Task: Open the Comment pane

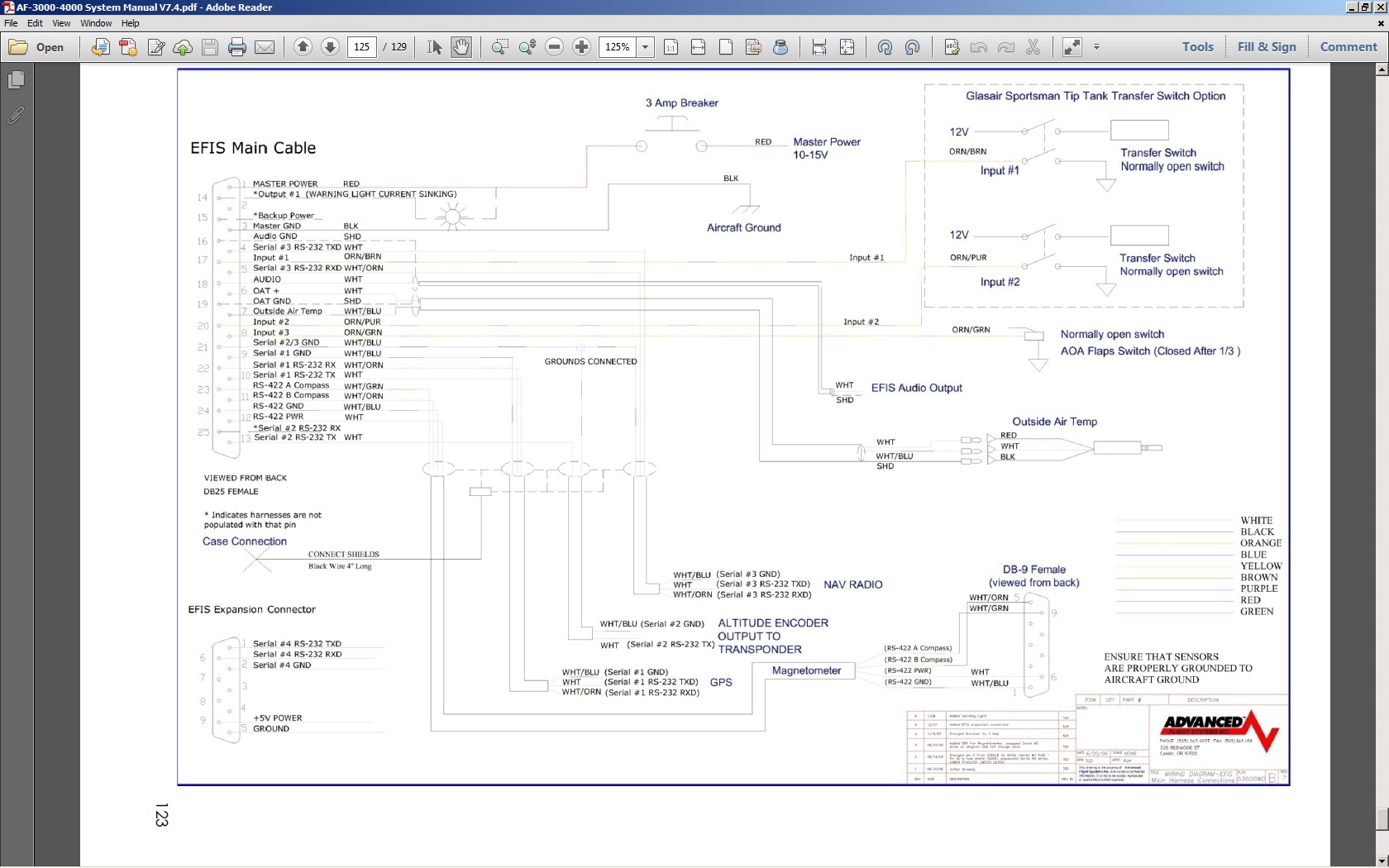Action: tap(1348, 47)
